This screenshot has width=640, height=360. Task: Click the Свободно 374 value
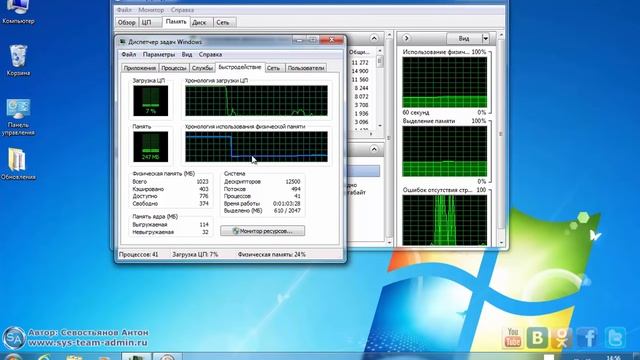point(204,204)
